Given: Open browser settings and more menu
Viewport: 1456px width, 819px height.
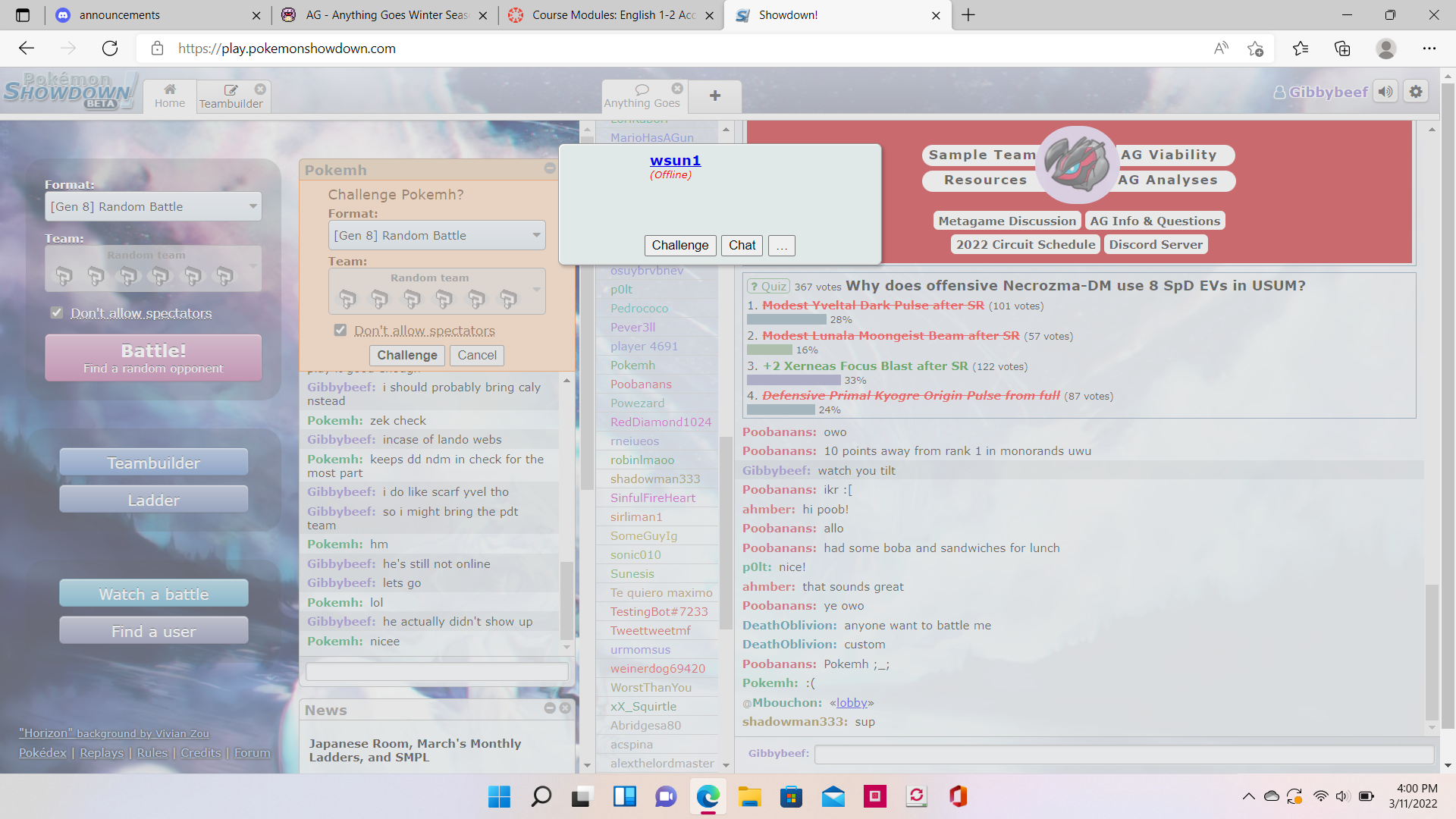Looking at the screenshot, I should pyautogui.click(x=1429, y=49).
